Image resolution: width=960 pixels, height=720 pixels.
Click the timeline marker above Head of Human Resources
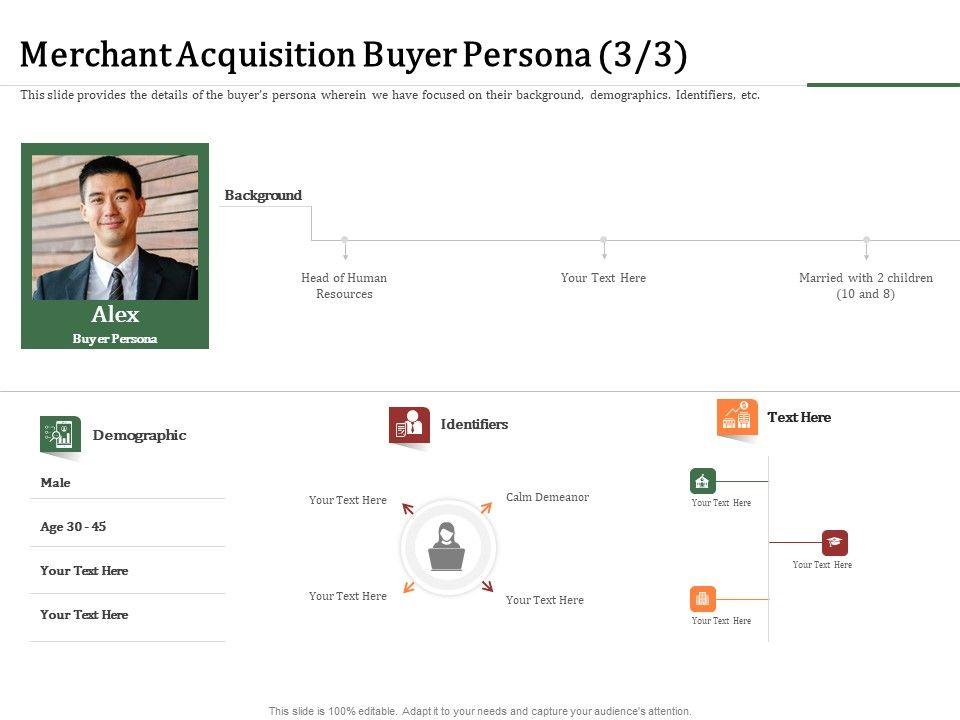[344, 241]
